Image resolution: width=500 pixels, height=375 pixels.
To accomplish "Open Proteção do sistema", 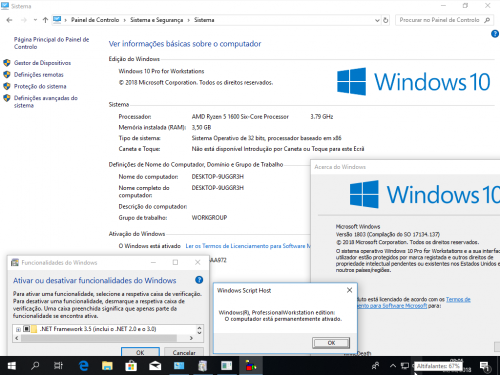I will pyautogui.click(x=40, y=86).
